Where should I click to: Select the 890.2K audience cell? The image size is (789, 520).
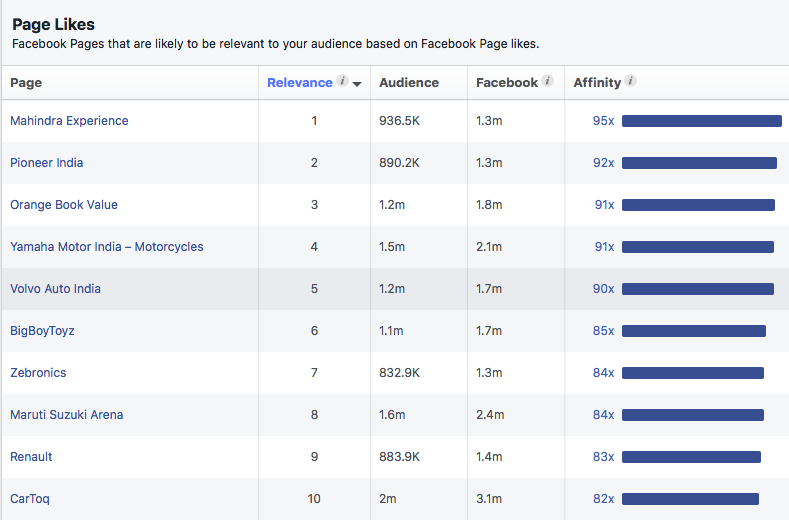[x=400, y=163]
